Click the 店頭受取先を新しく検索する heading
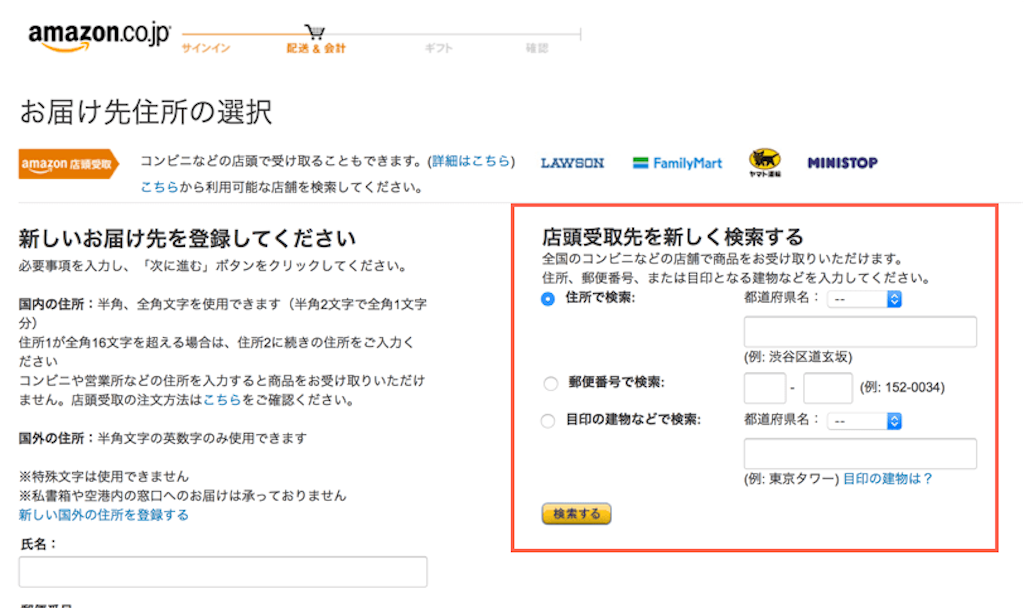The height and width of the screenshot is (608, 1024). (x=673, y=236)
